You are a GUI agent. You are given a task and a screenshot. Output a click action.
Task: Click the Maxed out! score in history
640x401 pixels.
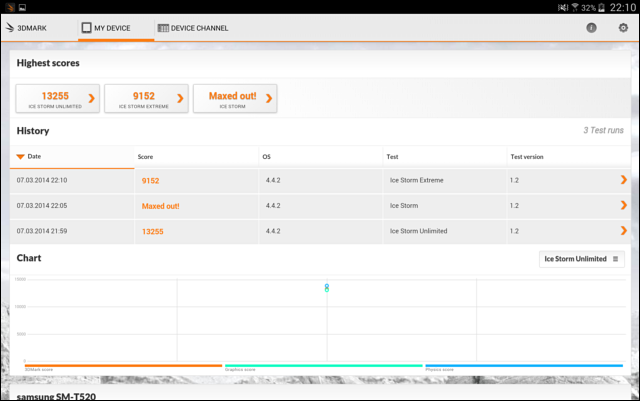[160, 206]
